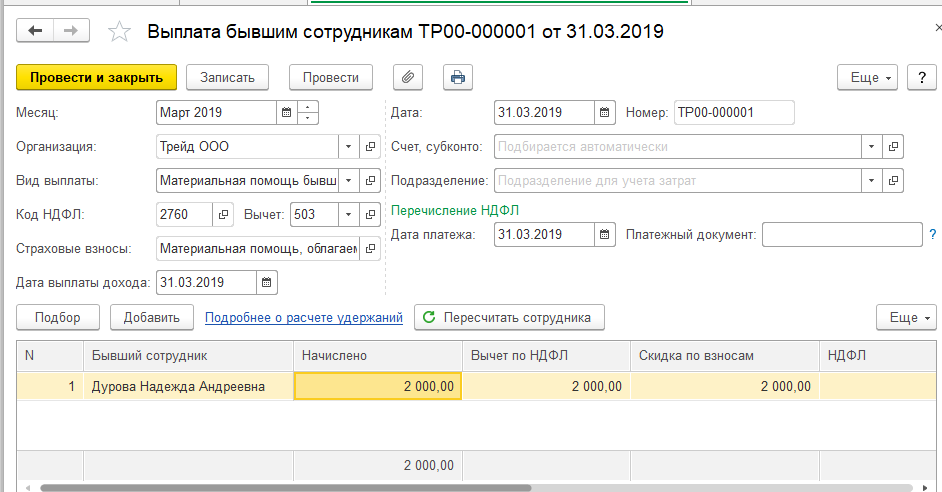Select the Скидка по взносам cell value
The width and height of the screenshot is (942, 492).
(x=725, y=386)
